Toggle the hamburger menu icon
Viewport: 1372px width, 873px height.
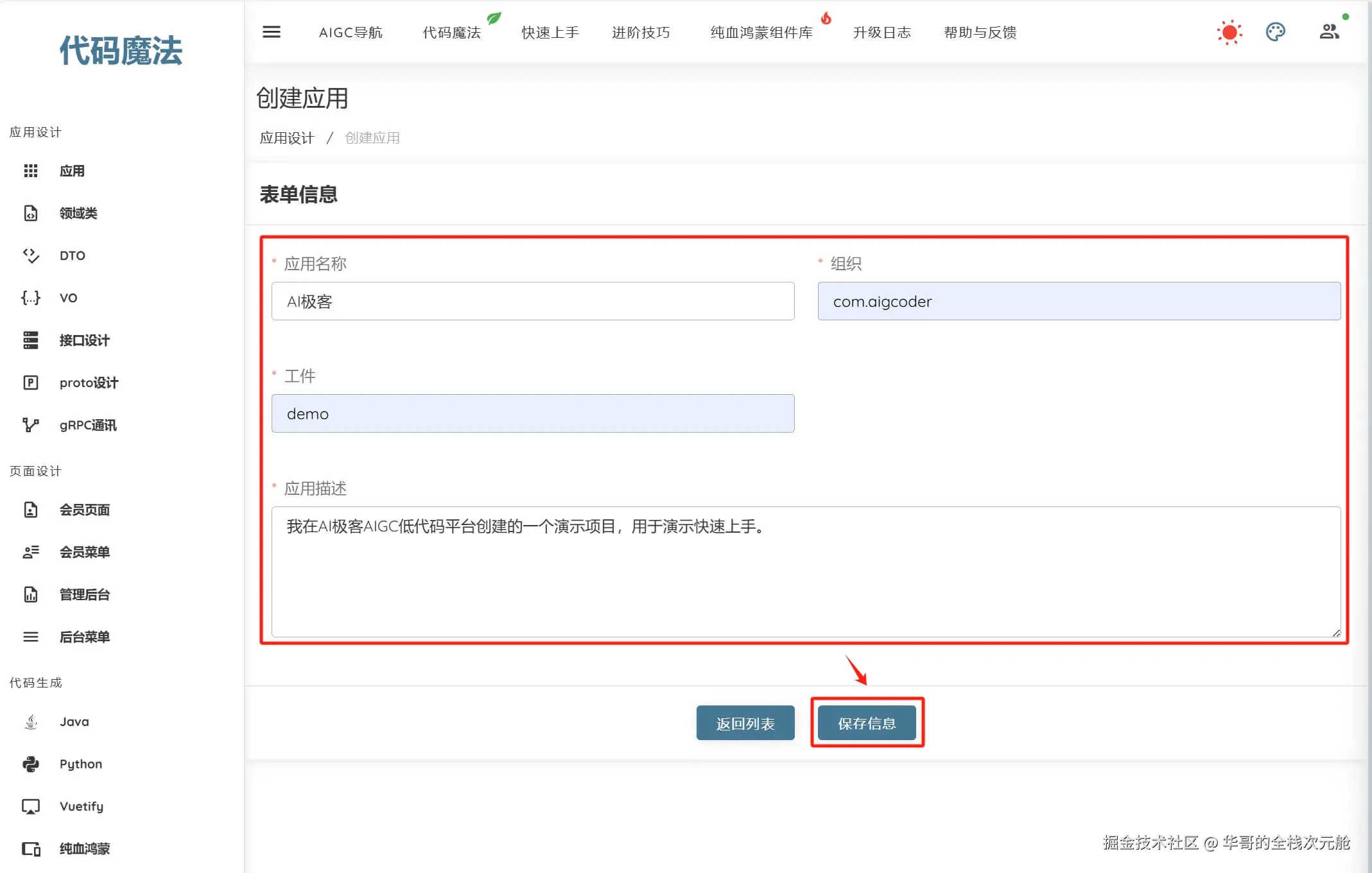[x=272, y=32]
